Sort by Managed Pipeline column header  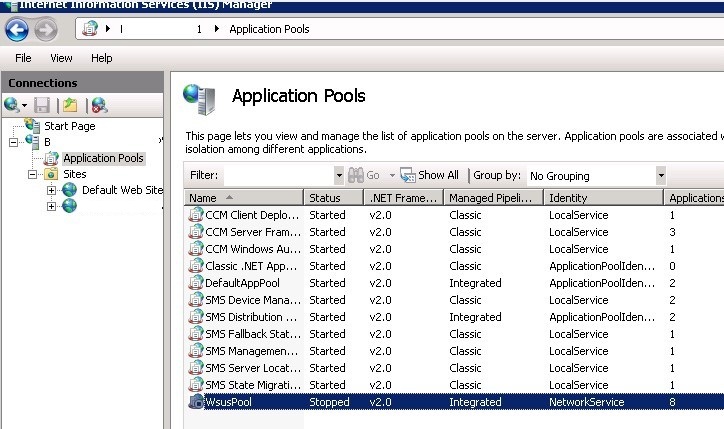tap(494, 198)
